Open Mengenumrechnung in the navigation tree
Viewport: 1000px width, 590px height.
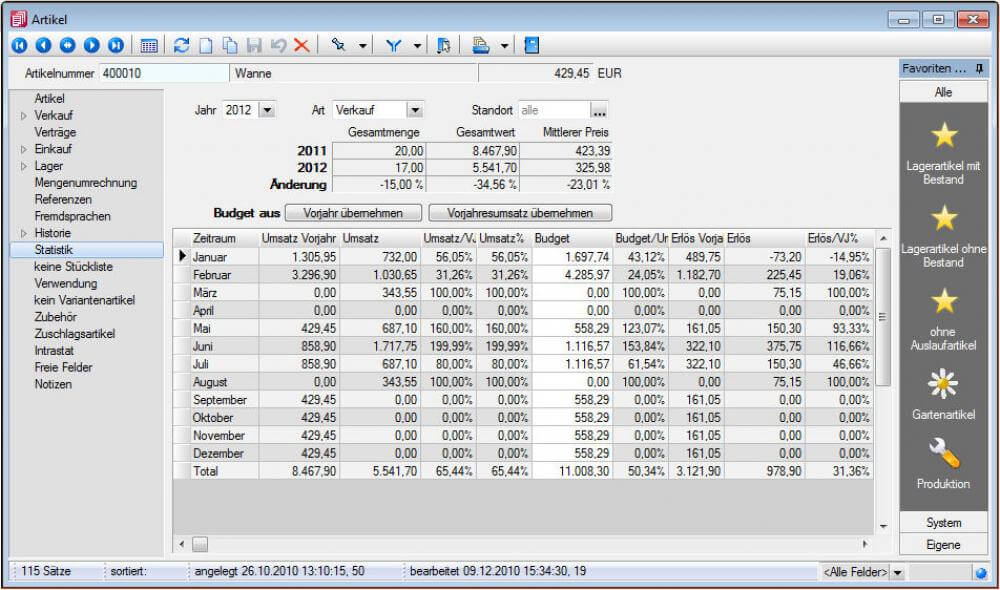coord(85,182)
